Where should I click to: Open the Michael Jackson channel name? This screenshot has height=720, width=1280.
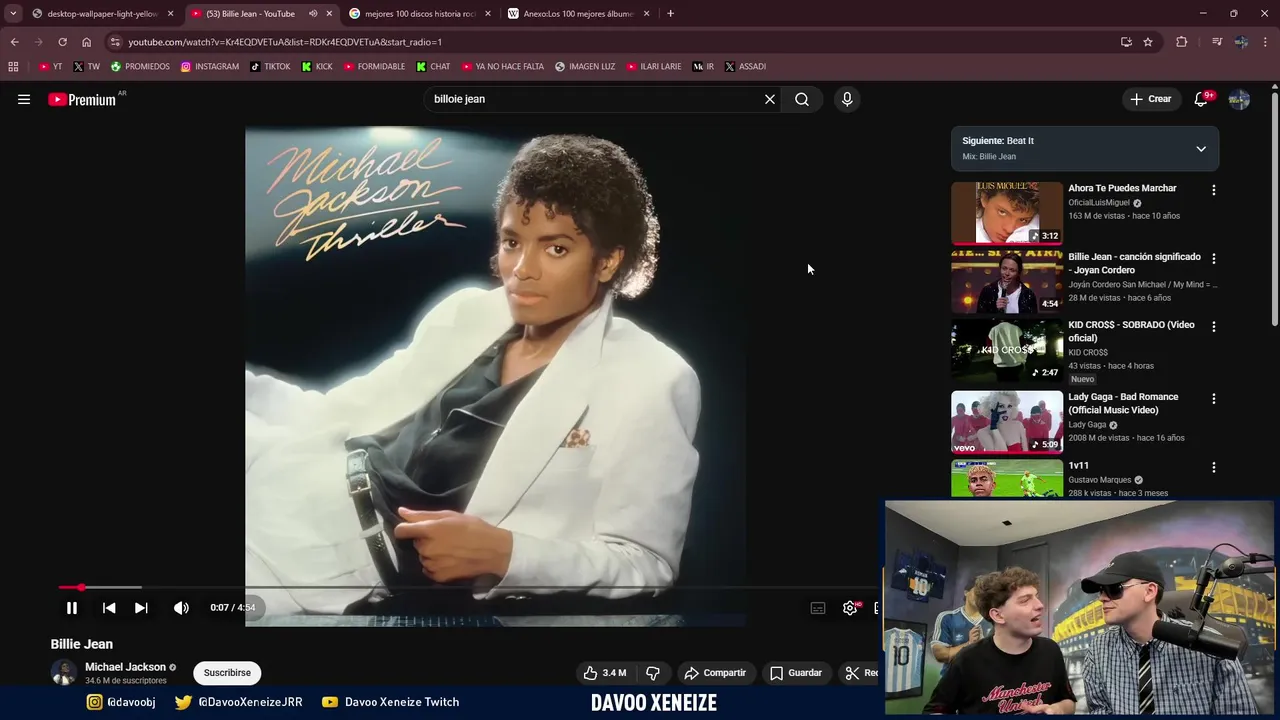[x=125, y=667]
